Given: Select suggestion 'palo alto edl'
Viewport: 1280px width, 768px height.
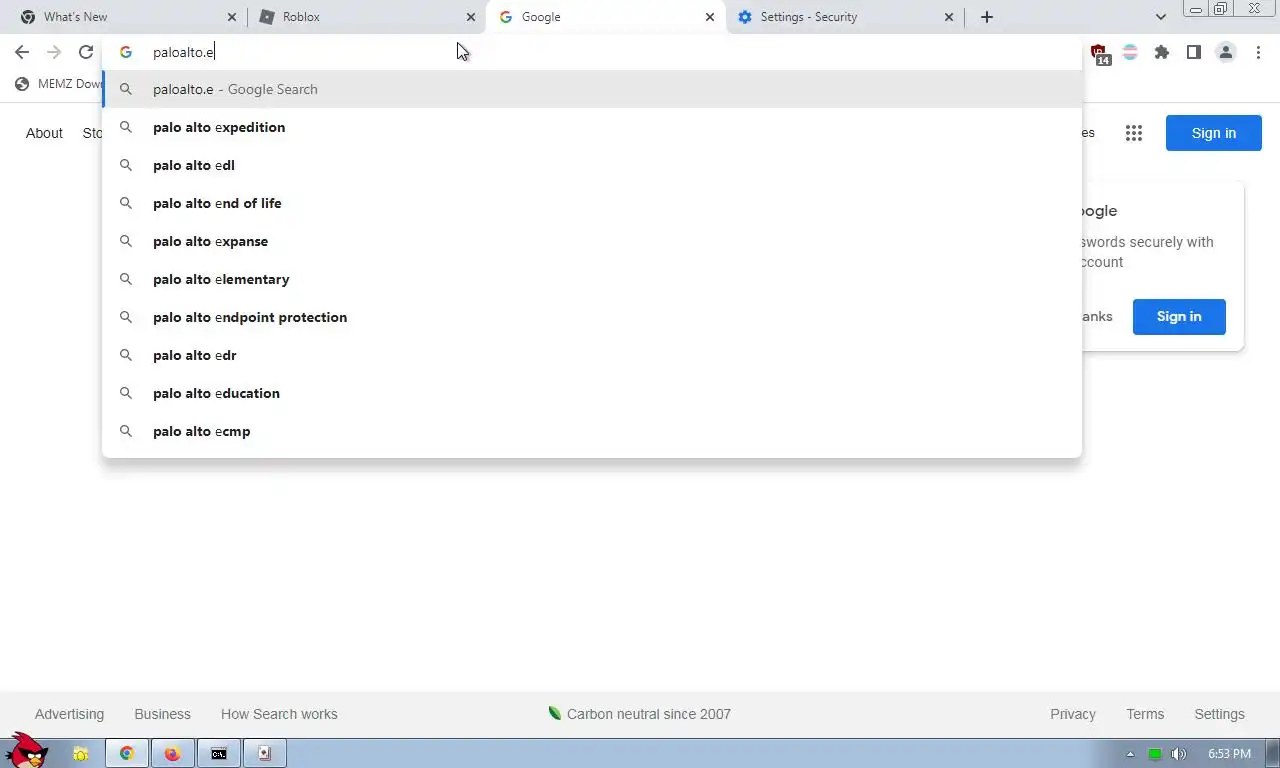Looking at the screenshot, I should (x=592, y=165).
